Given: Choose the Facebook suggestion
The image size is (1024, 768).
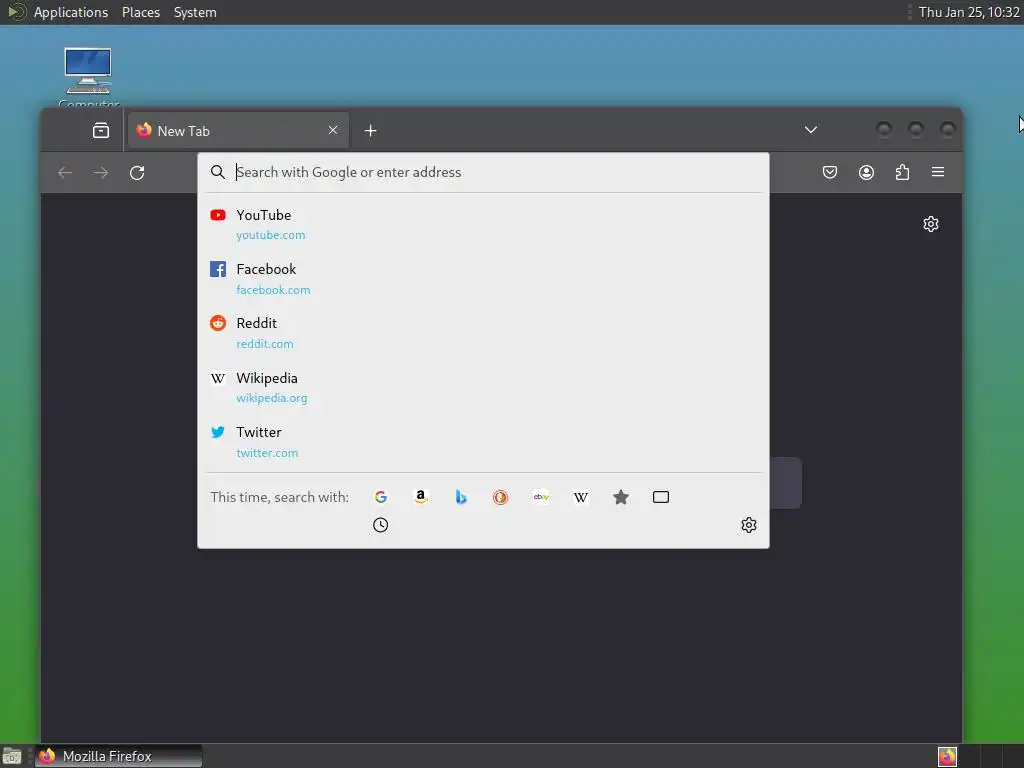Looking at the screenshot, I should coord(483,279).
